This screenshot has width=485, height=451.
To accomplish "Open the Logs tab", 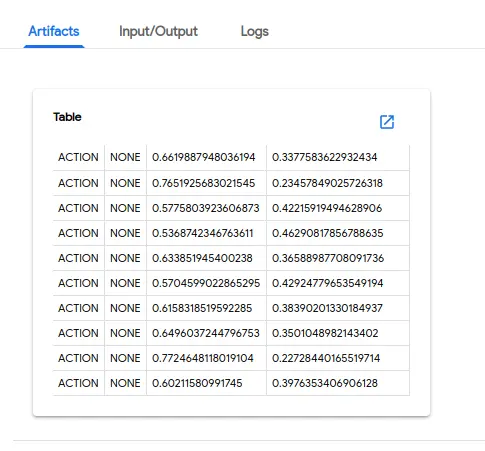I will pos(255,31).
